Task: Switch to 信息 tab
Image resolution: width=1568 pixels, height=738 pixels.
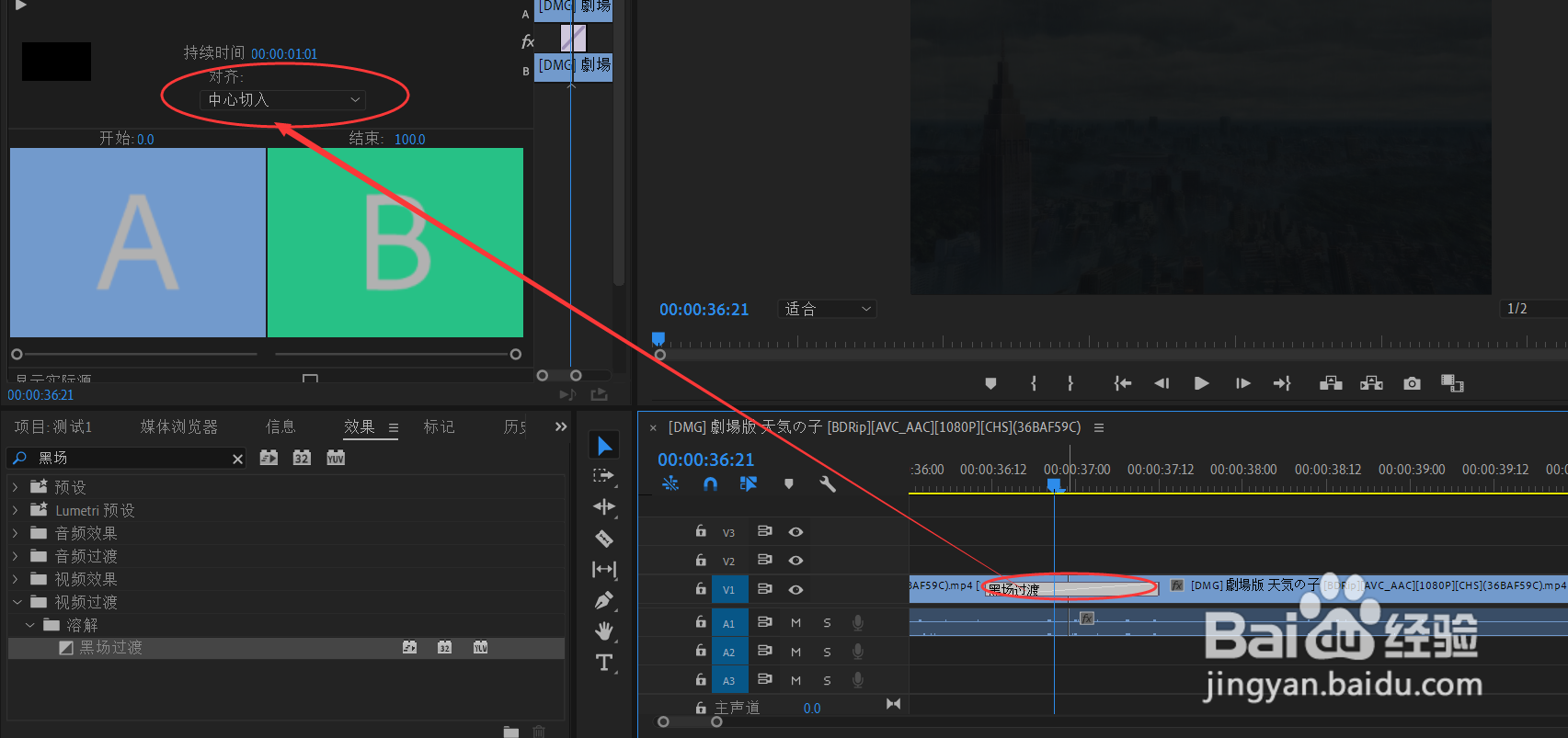Action: [x=280, y=426]
